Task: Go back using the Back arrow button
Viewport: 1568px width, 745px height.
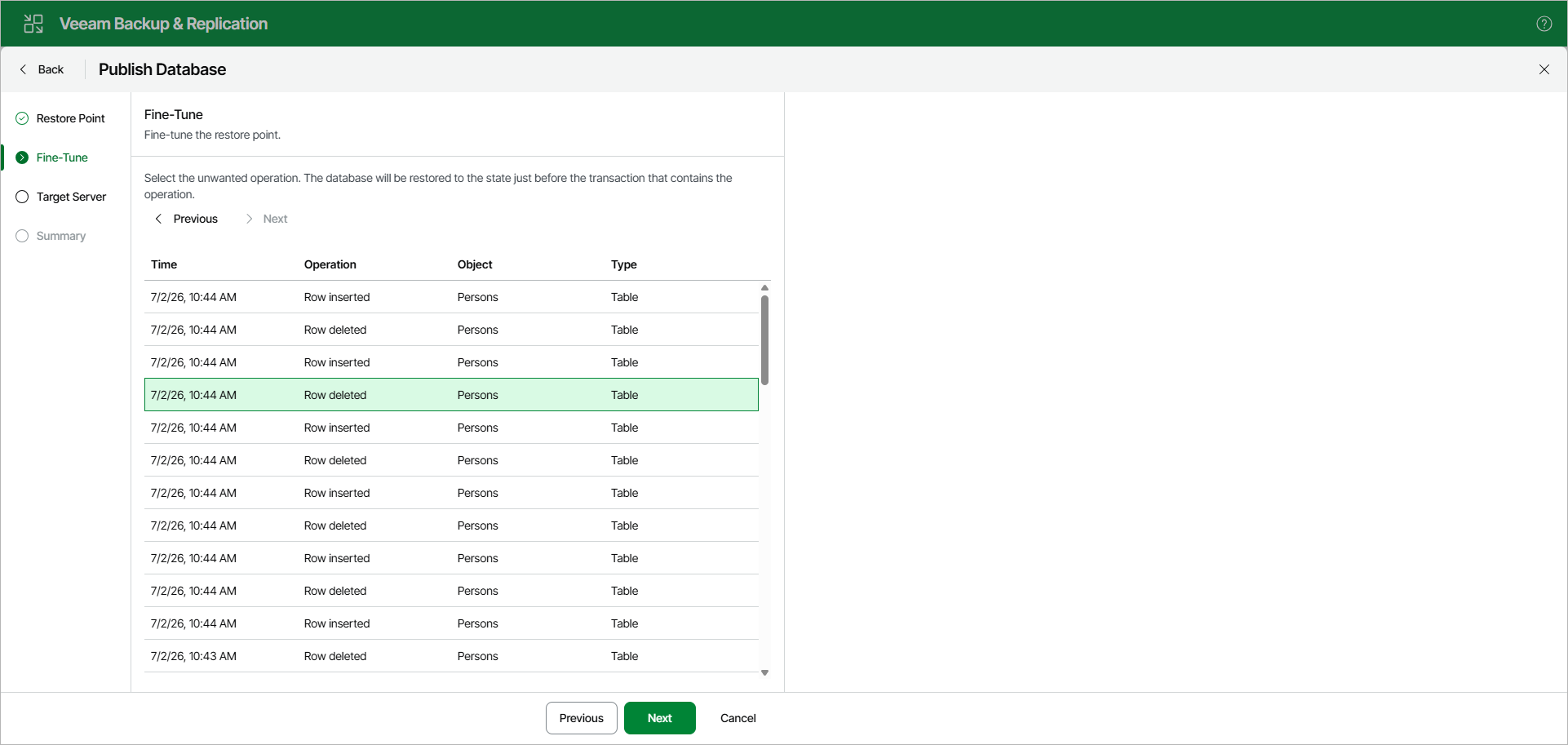Action: point(42,69)
